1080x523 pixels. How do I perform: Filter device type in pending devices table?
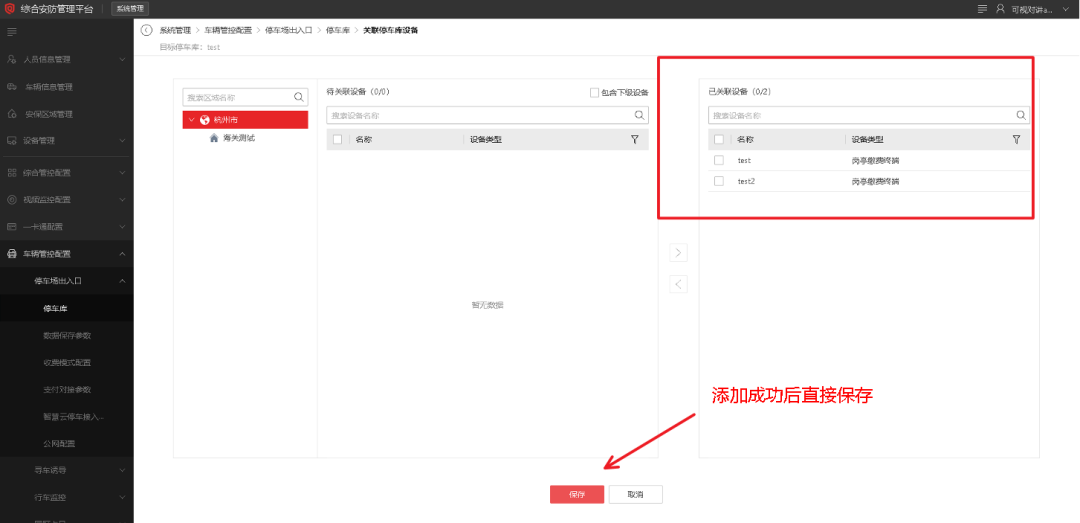634,139
